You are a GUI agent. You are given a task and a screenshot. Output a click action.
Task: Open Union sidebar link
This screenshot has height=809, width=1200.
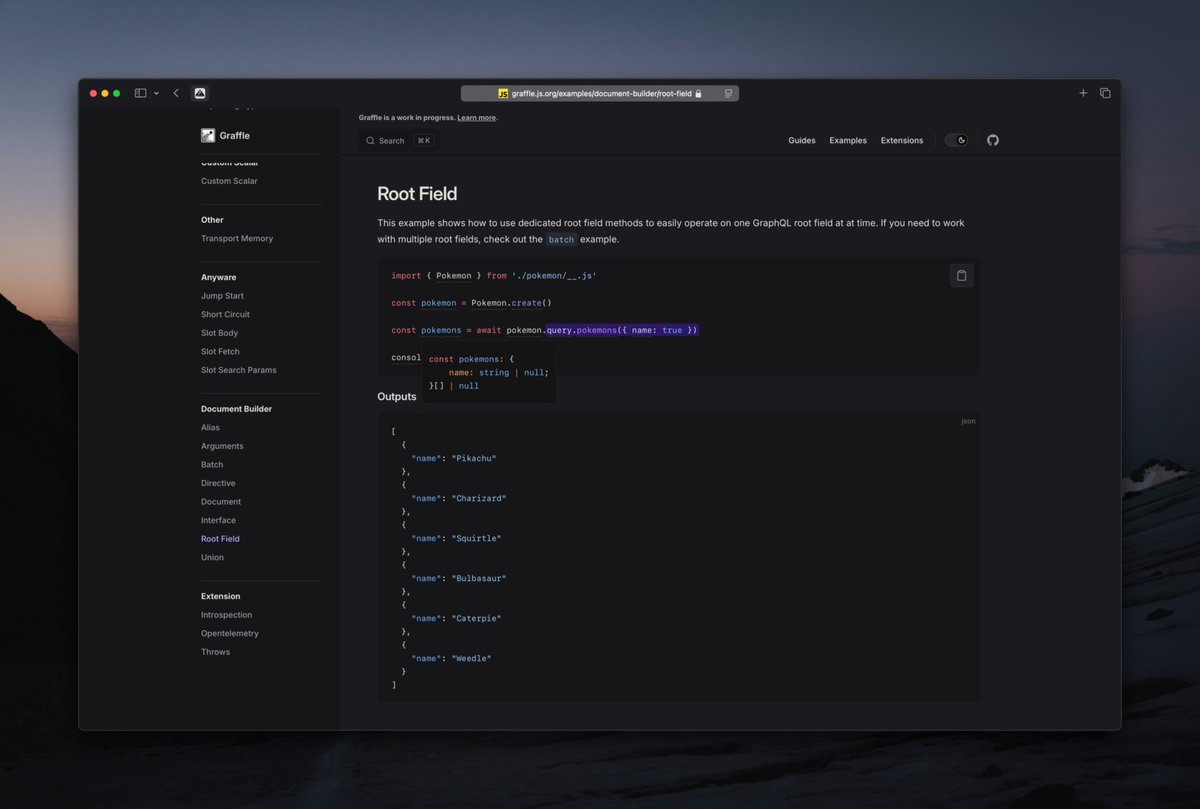[212, 557]
